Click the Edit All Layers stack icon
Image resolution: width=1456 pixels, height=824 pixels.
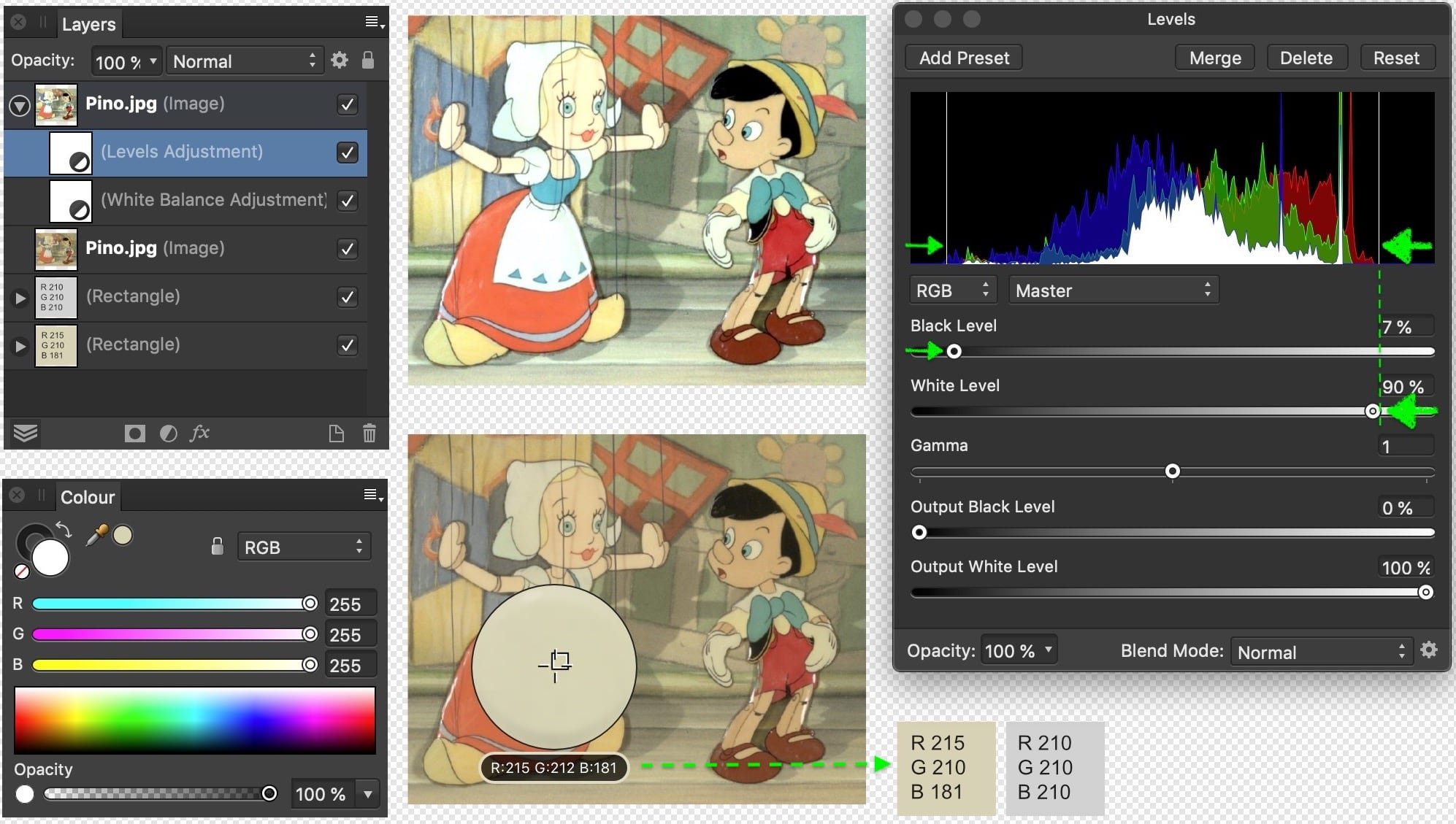tap(26, 434)
